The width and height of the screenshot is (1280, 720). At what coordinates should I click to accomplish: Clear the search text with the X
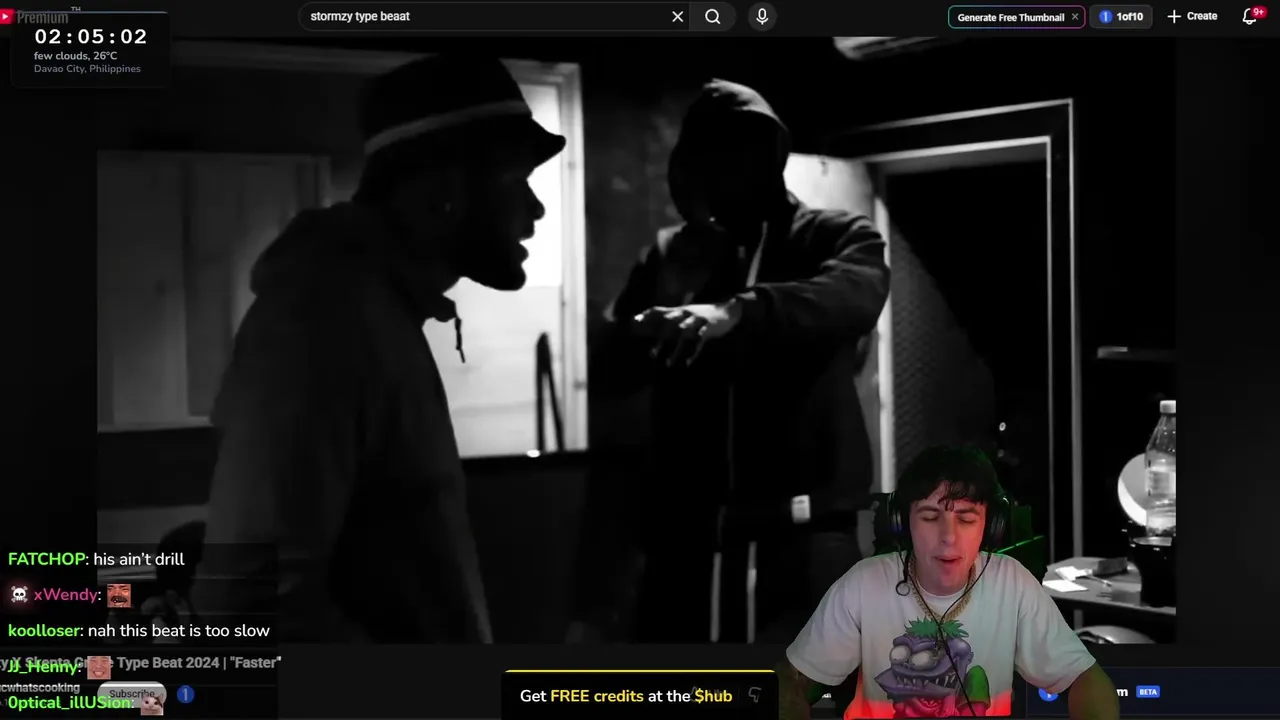[677, 16]
